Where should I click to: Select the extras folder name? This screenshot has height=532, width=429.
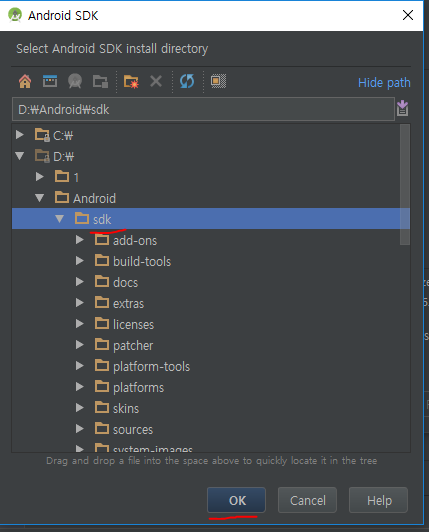[x=128, y=303]
